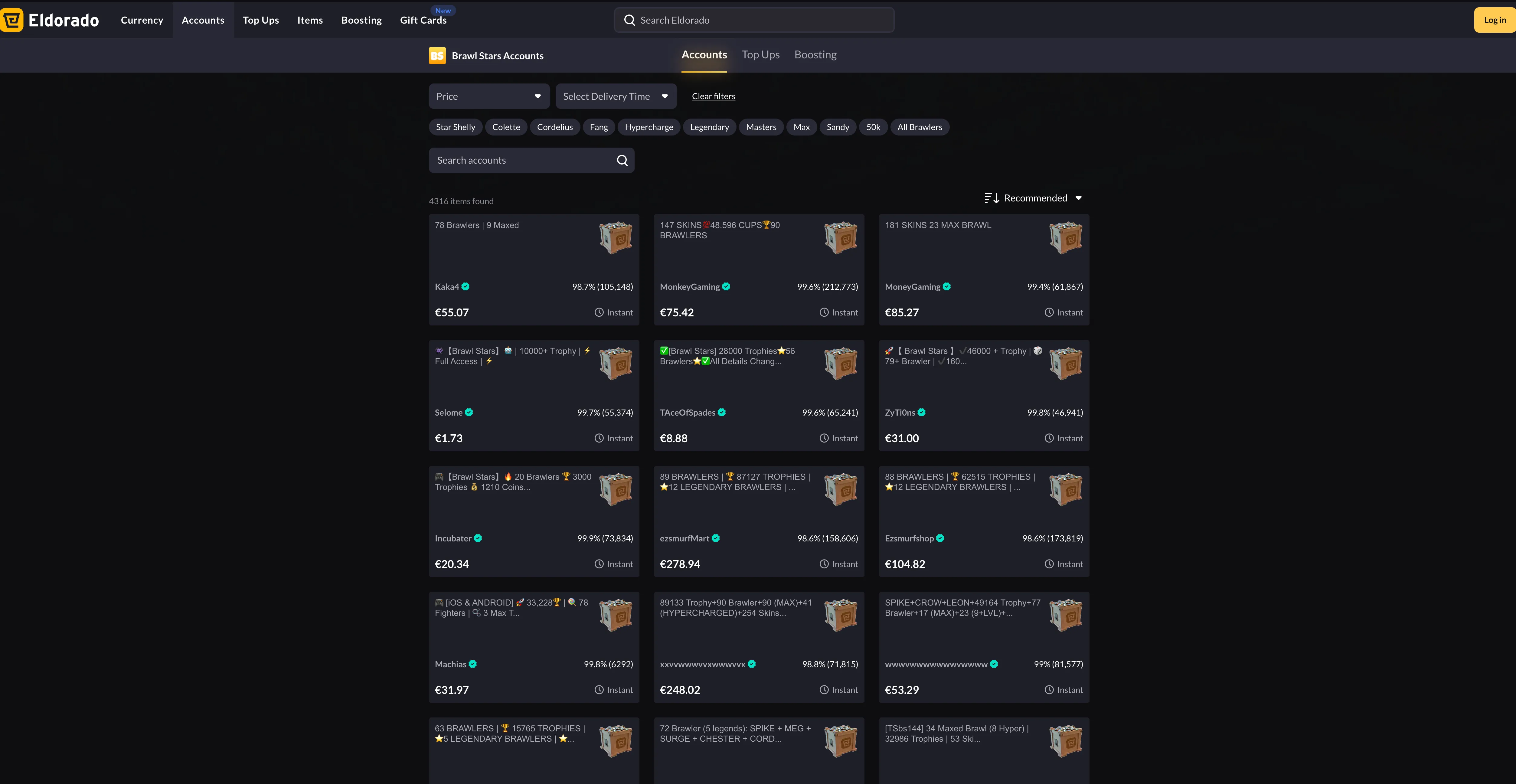The height and width of the screenshot is (784, 1516).
Task: Toggle the Legendary filter chip
Action: [x=709, y=127]
